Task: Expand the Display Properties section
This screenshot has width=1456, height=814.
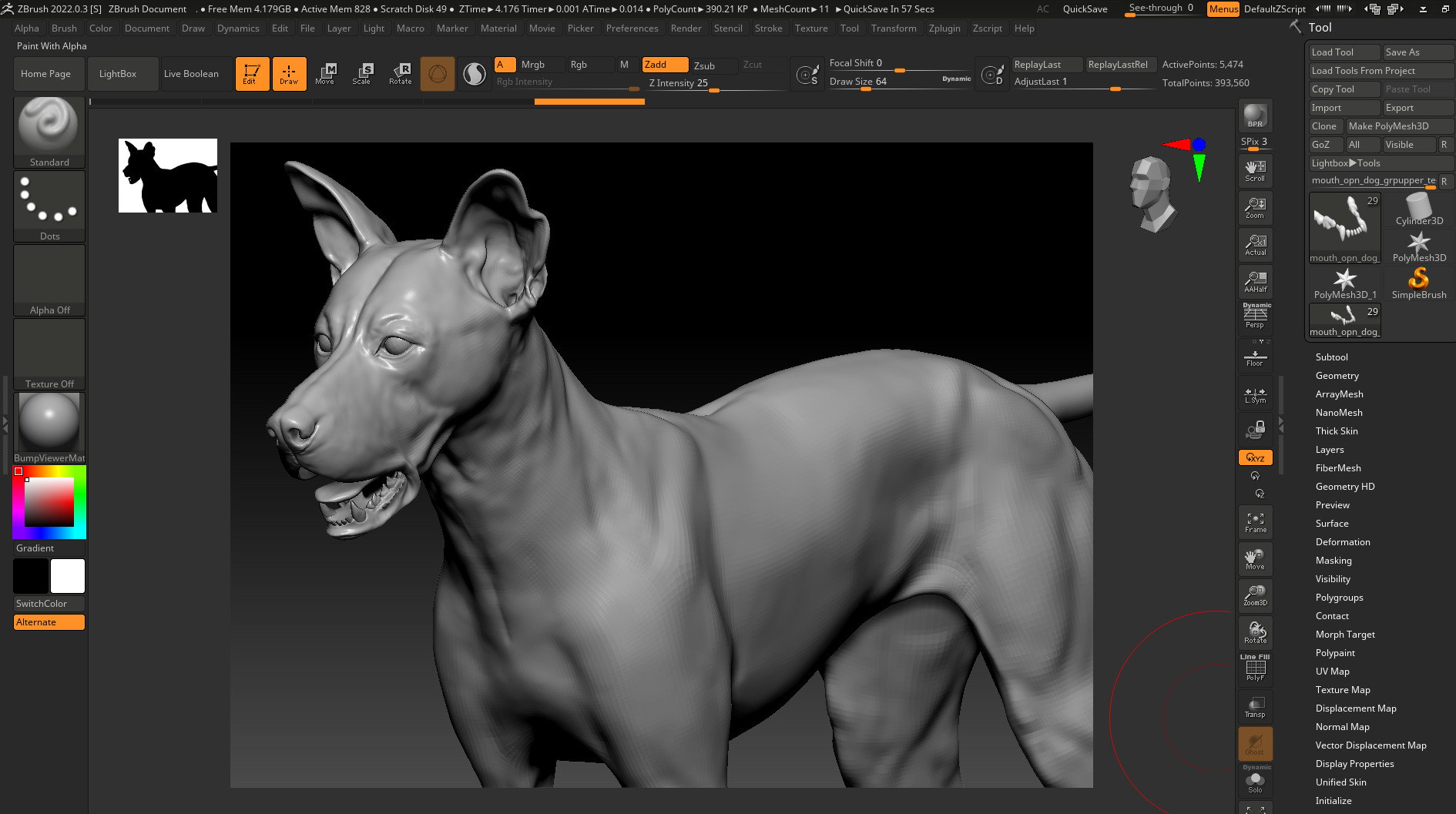Action: (x=1354, y=764)
